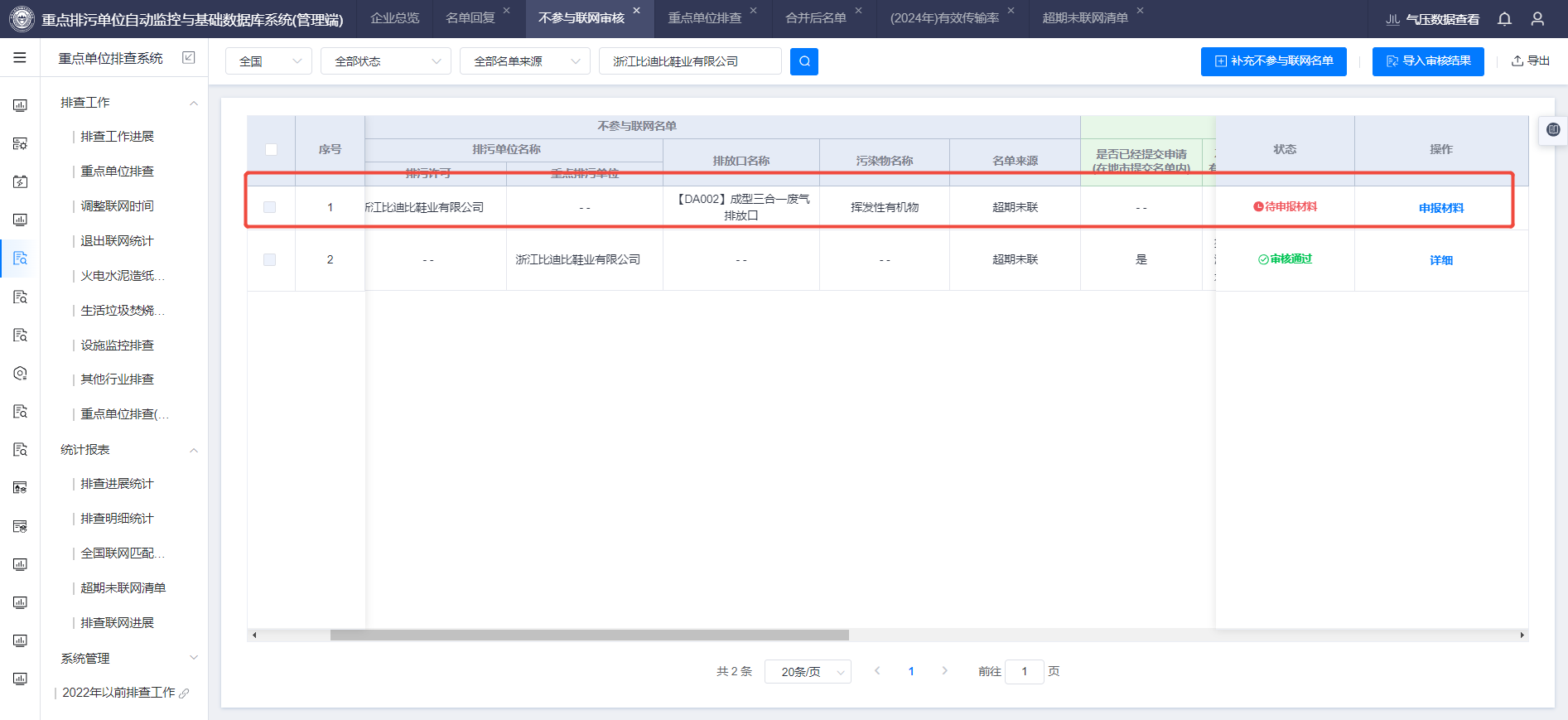This screenshot has height=720, width=1568.
Task: Open 气压数据查看 in the top bar
Action: pyautogui.click(x=1433, y=19)
